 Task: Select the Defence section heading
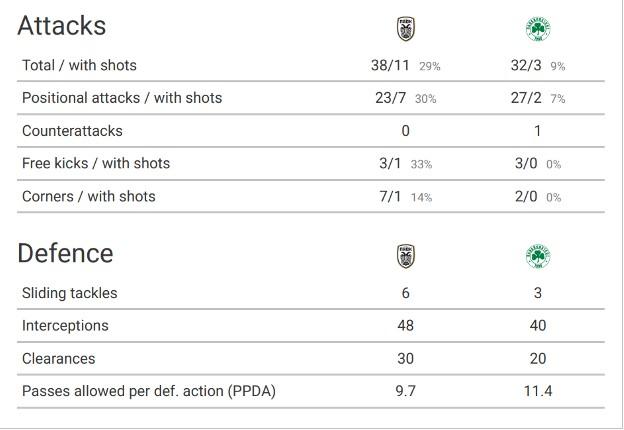65,253
